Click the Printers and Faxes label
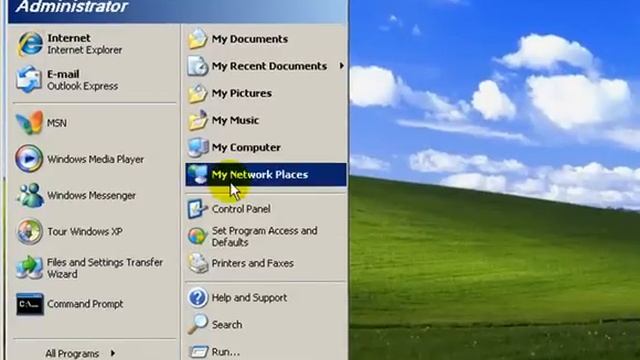 pos(252,263)
